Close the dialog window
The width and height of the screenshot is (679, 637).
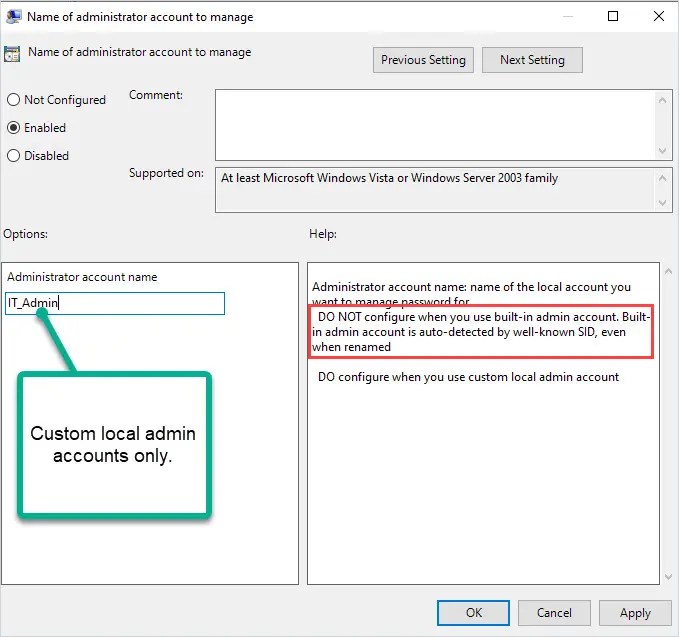pyautogui.click(x=659, y=16)
